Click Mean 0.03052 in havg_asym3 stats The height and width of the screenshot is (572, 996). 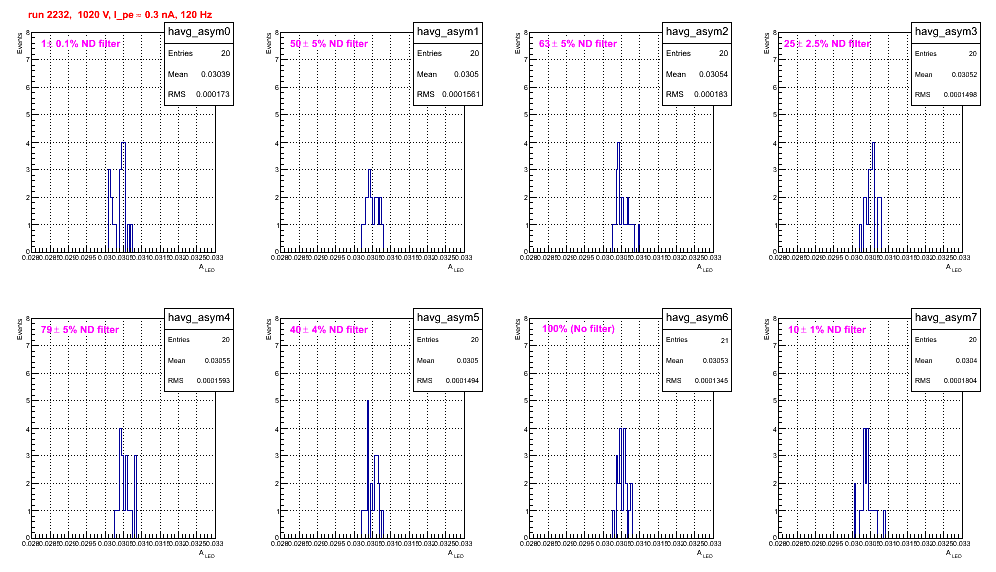[946, 74]
